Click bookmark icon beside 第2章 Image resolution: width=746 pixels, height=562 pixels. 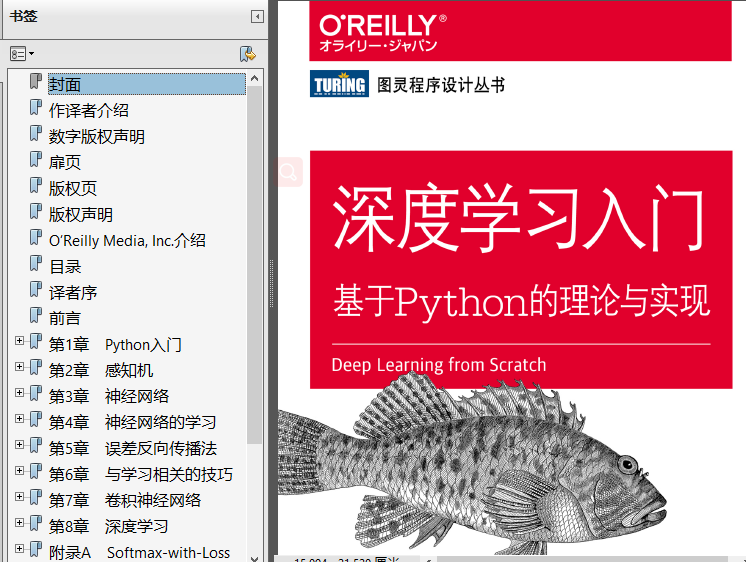coord(36,367)
